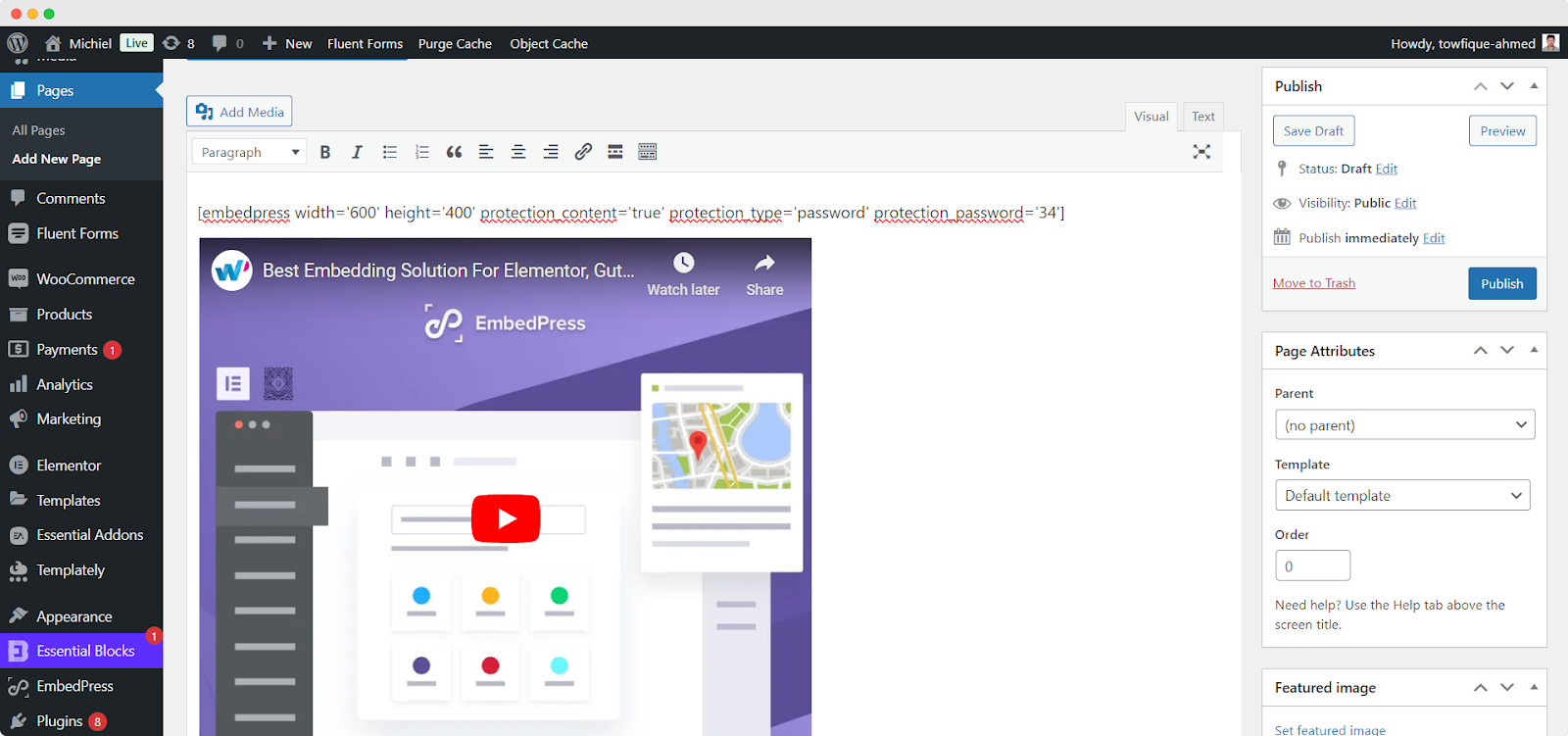Click the Order input field
Image resolution: width=1568 pixels, height=736 pixels.
click(1312, 565)
